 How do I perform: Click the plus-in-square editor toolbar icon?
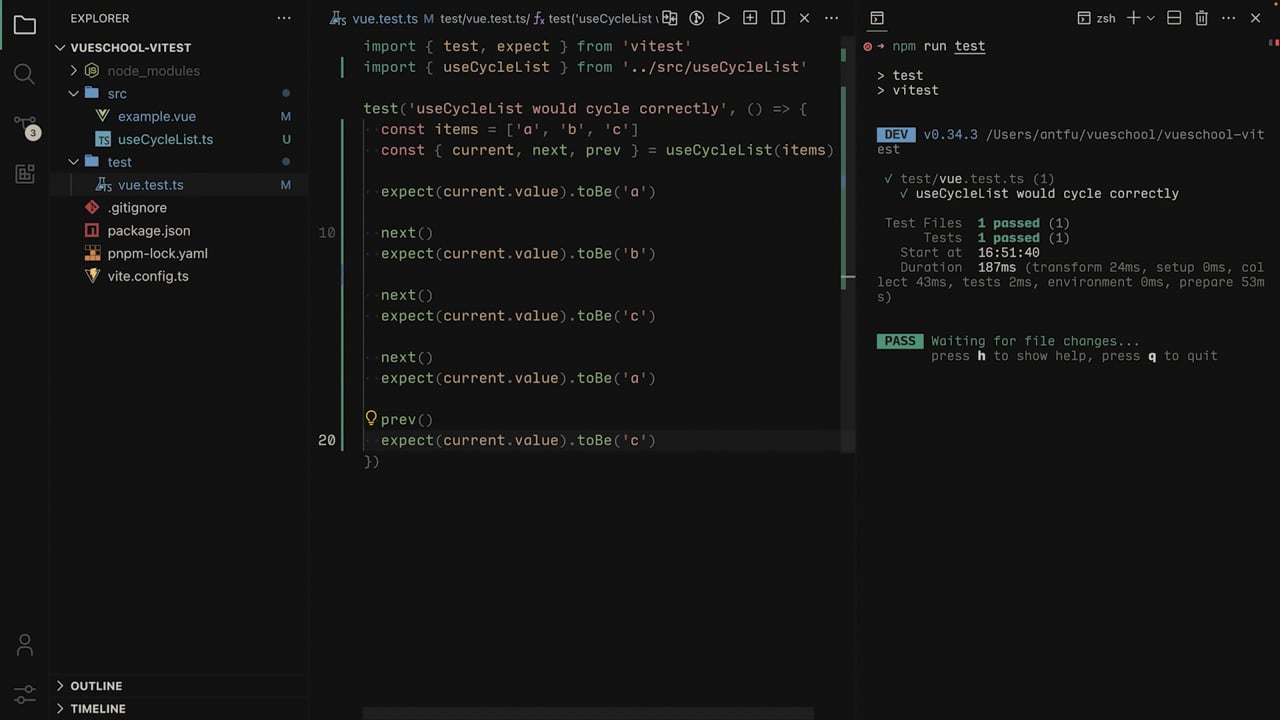[x=750, y=18]
